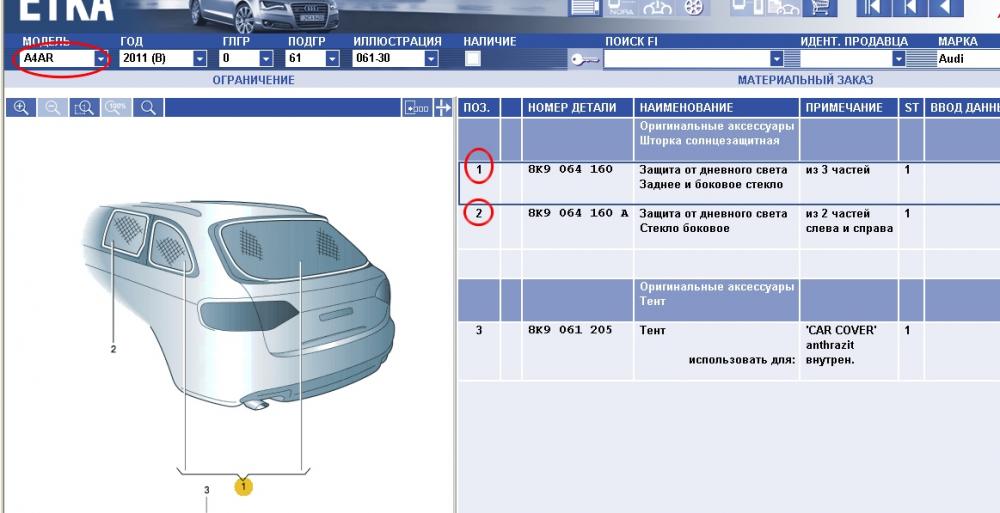
Task: Click the vehicle lift toolbar icon
Action: coord(658,8)
